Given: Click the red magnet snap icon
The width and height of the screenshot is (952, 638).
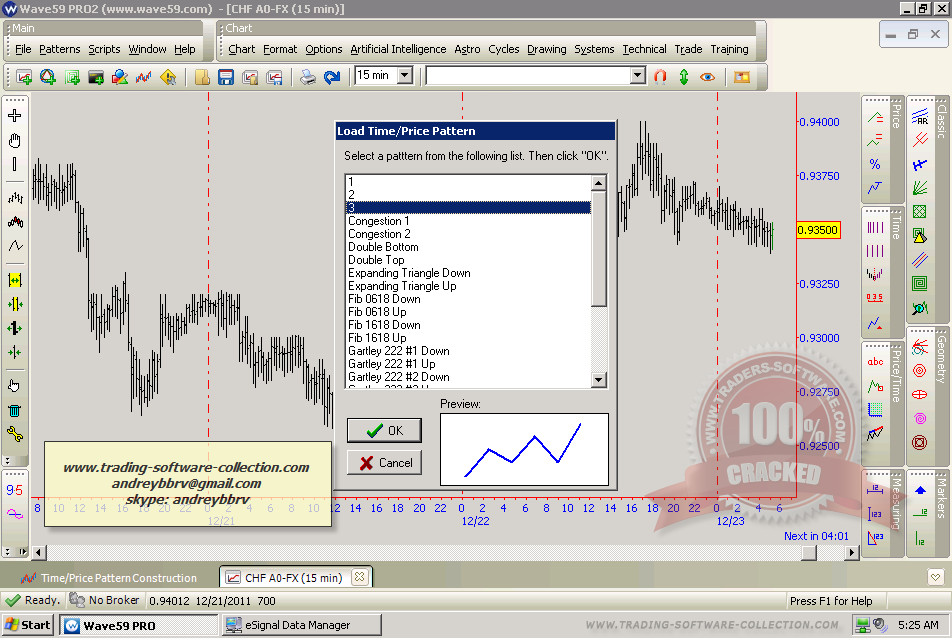Looking at the screenshot, I should point(660,76).
